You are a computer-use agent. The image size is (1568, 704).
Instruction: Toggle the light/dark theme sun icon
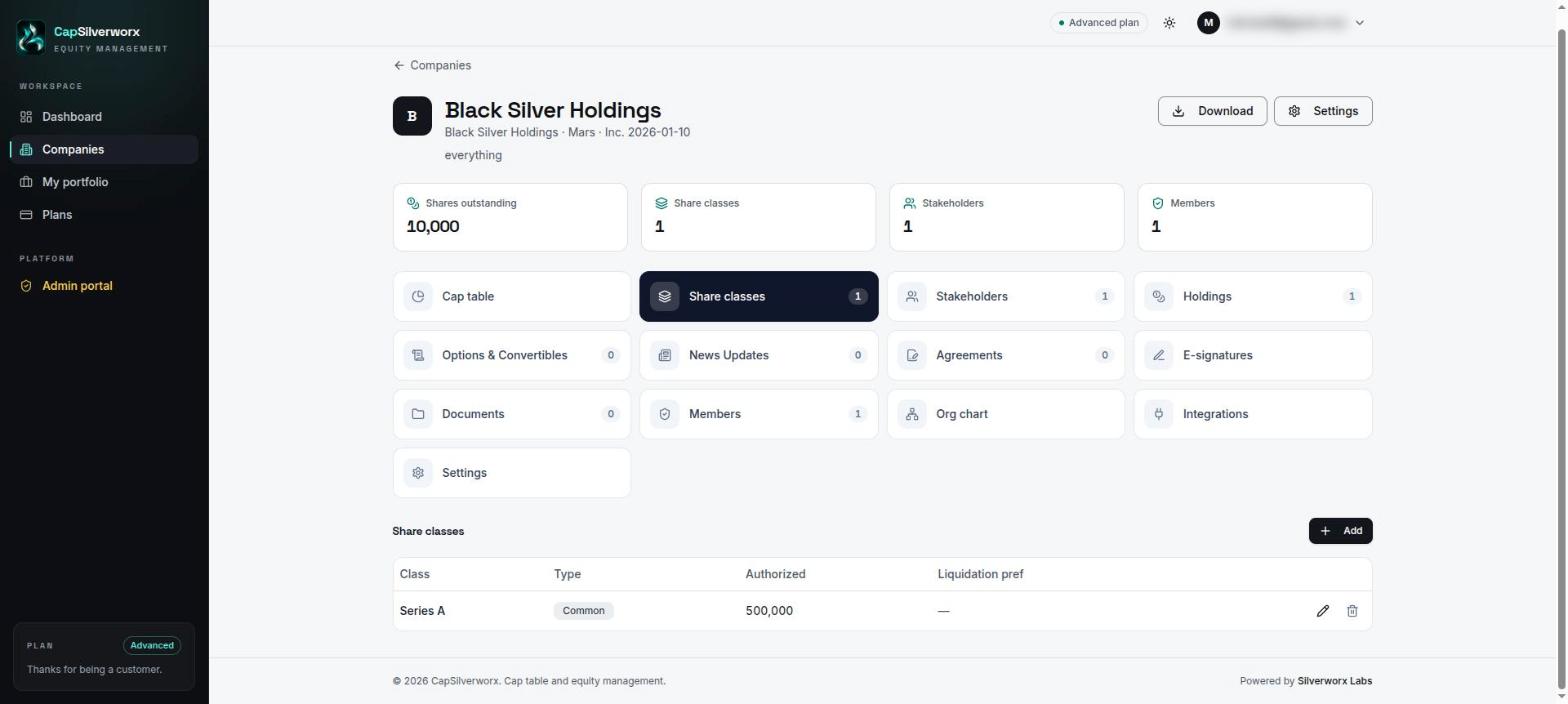click(x=1169, y=23)
